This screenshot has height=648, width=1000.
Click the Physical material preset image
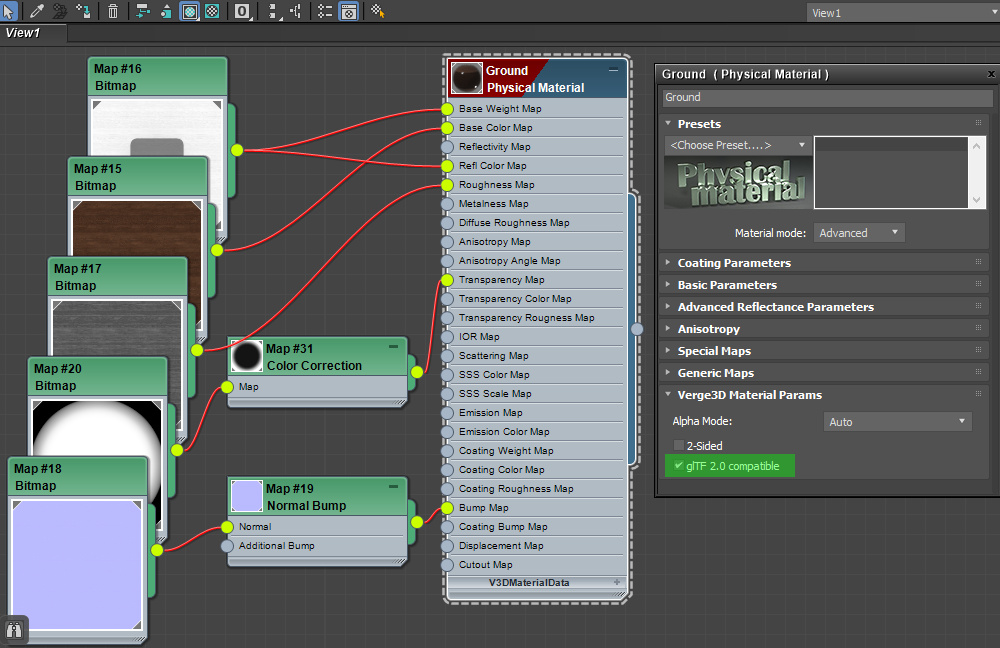point(739,182)
